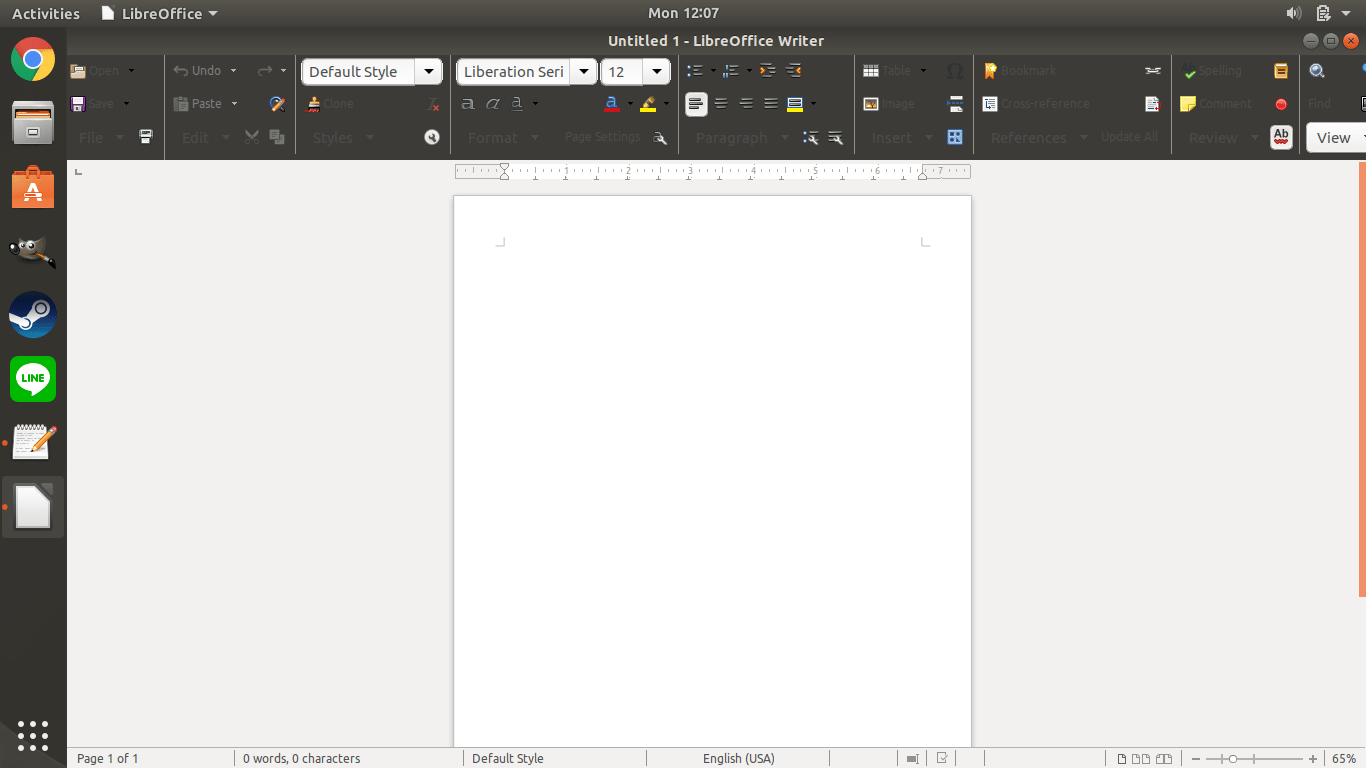Insert a Comment with sticky note icon

click(1188, 104)
